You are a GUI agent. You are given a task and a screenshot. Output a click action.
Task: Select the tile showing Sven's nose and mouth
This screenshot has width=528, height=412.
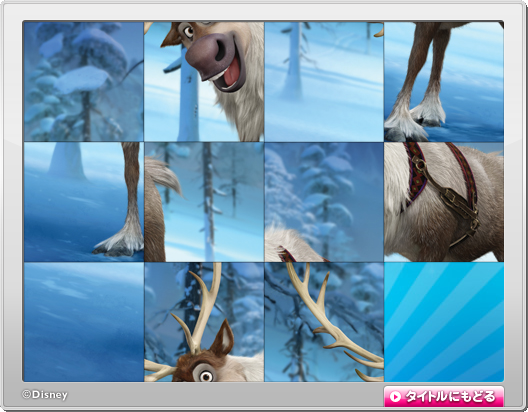point(204,81)
